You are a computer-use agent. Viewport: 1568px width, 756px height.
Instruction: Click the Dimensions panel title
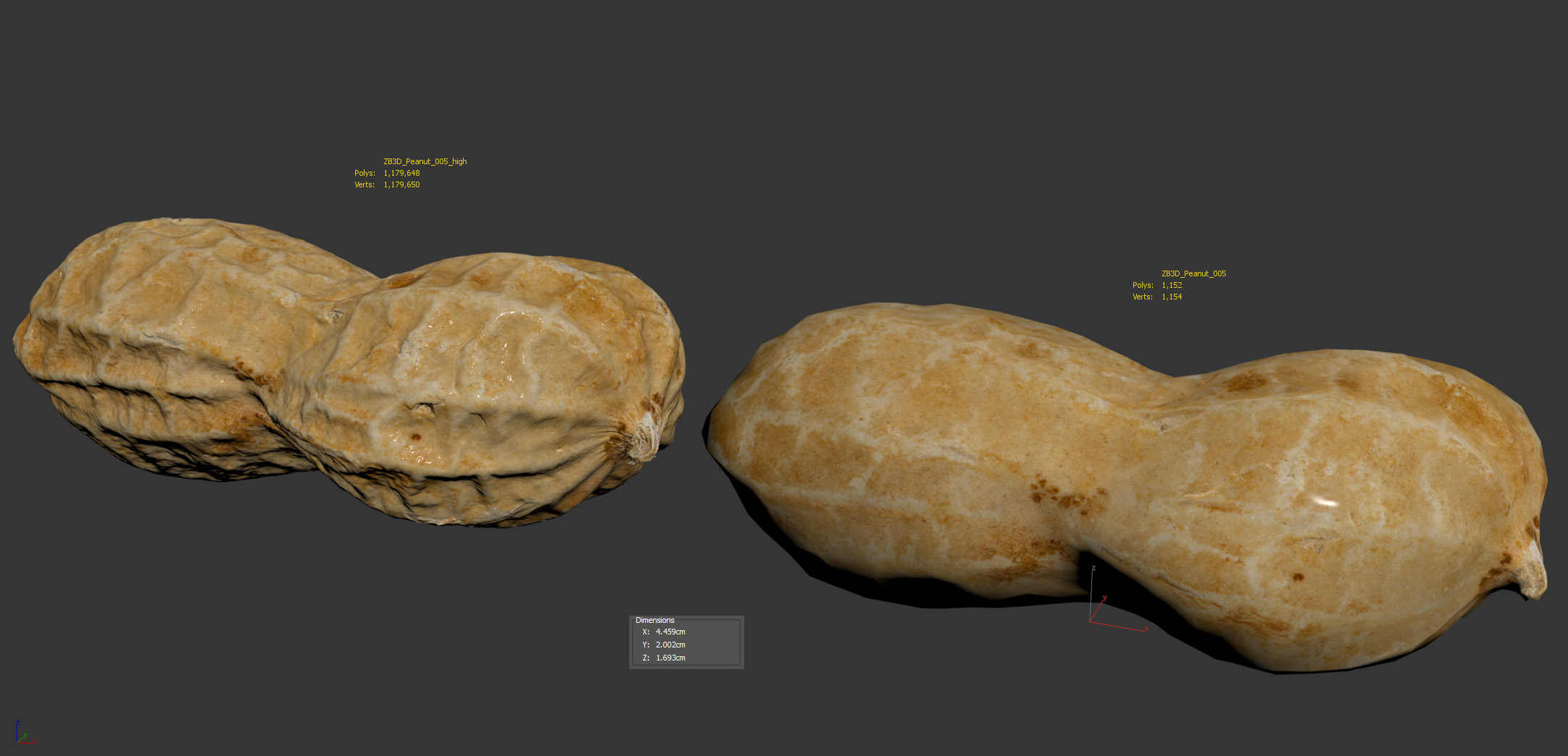pos(655,620)
